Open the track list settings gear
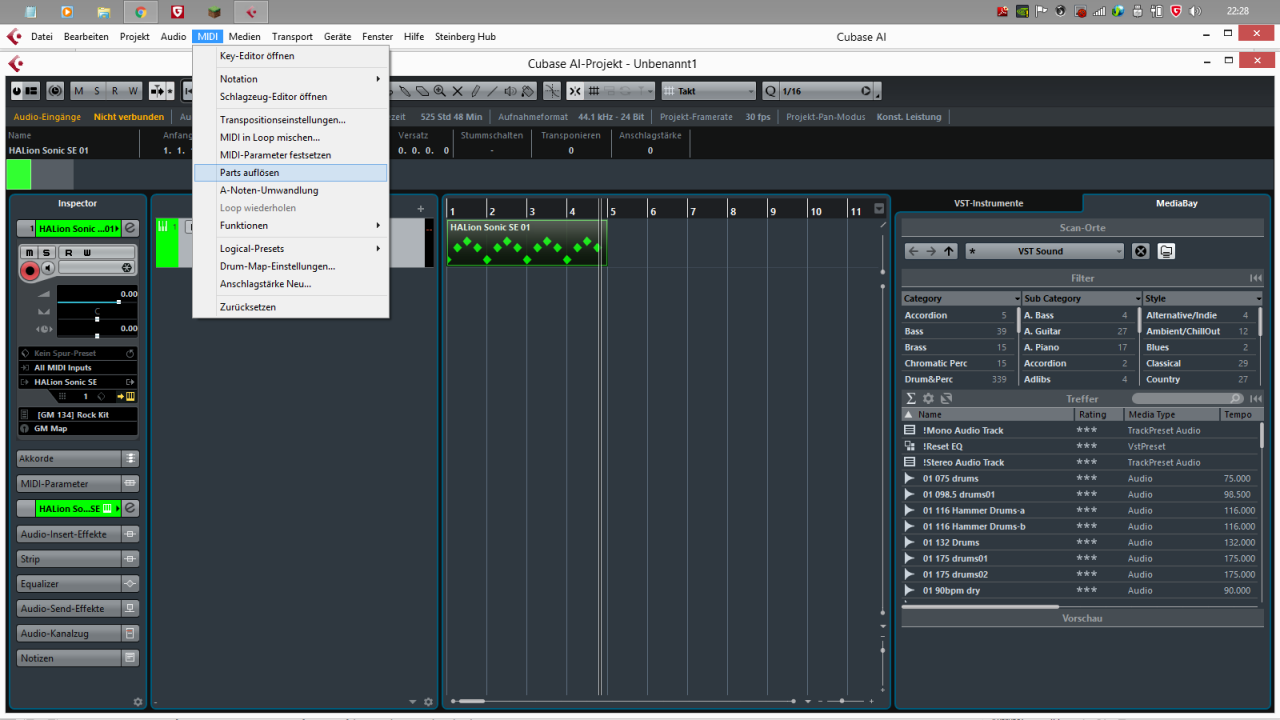1280x720 pixels. (428, 702)
